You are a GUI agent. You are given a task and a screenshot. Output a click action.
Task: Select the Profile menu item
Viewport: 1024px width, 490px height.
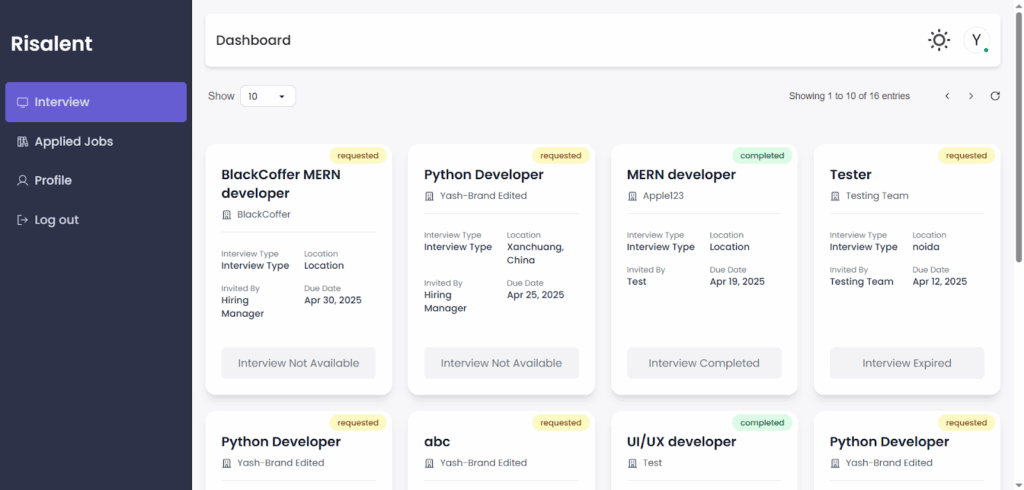pos(53,181)
